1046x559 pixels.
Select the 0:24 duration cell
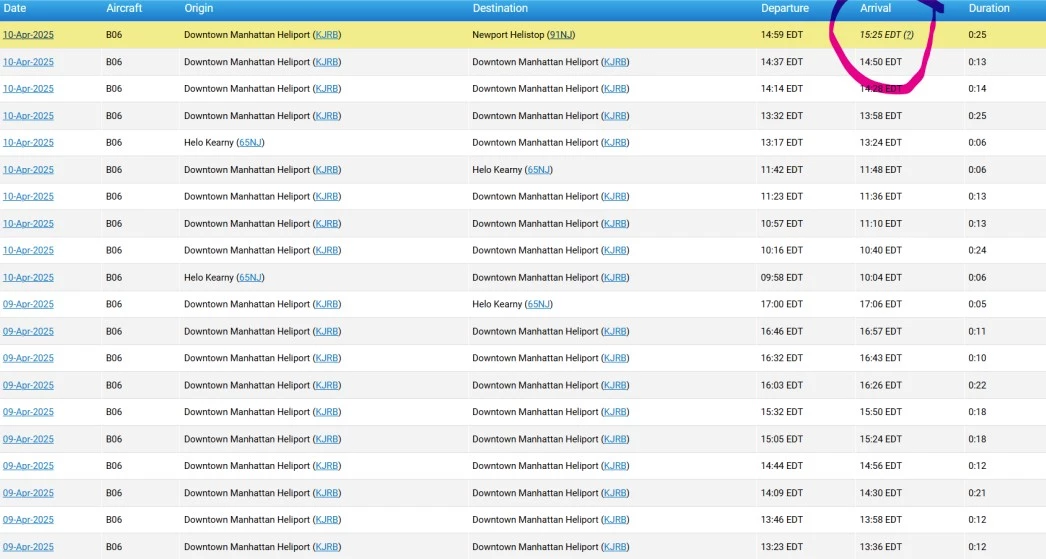click(977, 250)
